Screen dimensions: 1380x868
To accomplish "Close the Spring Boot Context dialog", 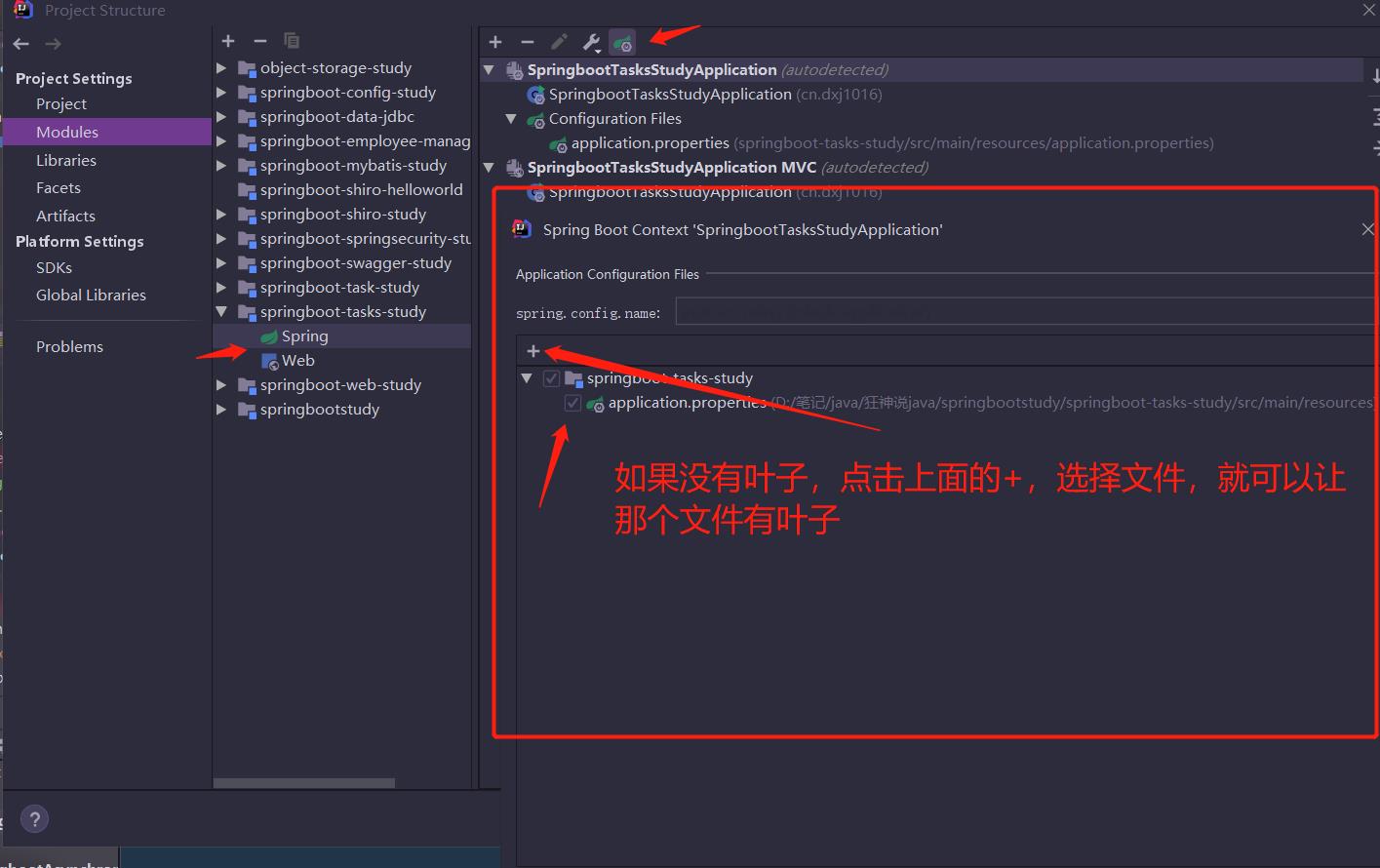I will click(x=1367, y=229).
